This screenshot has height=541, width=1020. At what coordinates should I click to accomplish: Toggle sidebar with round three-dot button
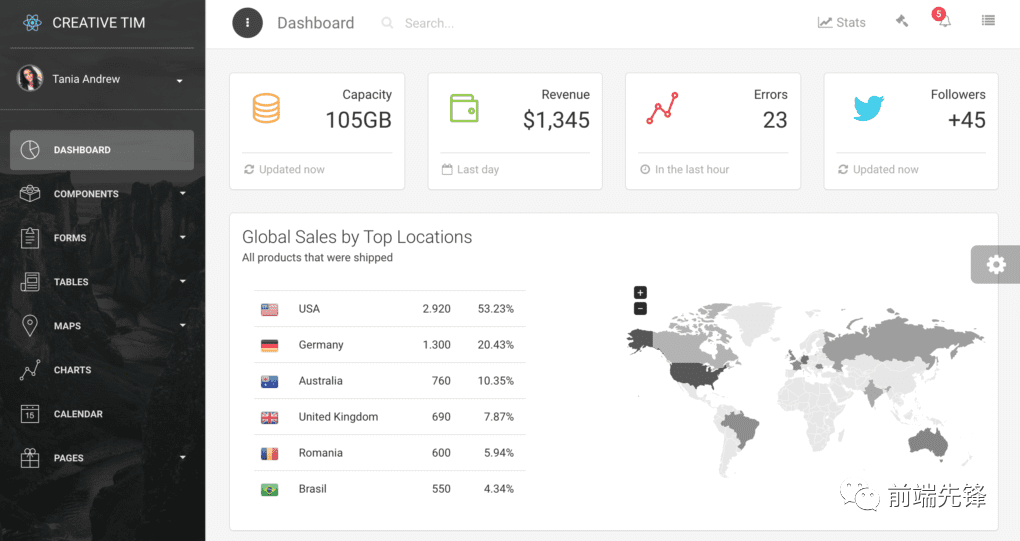click(x=247, y=23)
